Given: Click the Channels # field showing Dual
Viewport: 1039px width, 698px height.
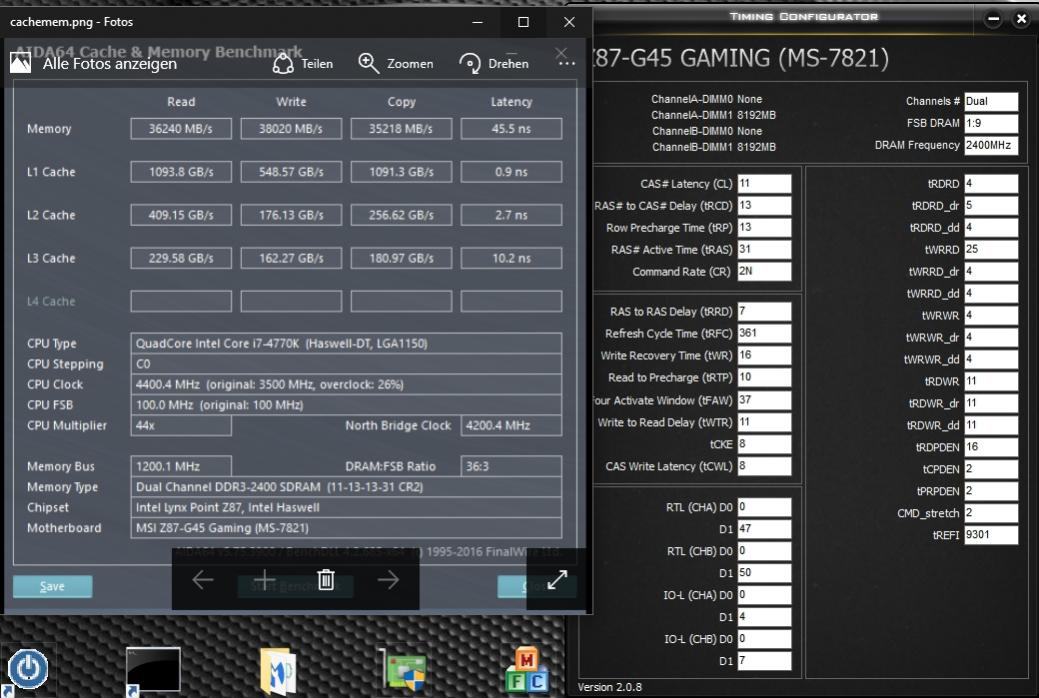Looking at the screenshot, I should click(991, 101).
